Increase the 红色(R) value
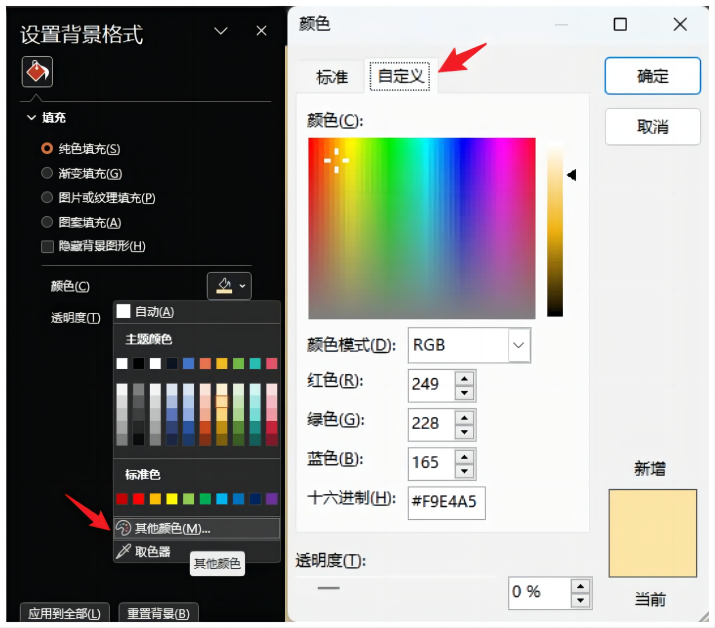This screenshot has height=628, width=715. 464,379
